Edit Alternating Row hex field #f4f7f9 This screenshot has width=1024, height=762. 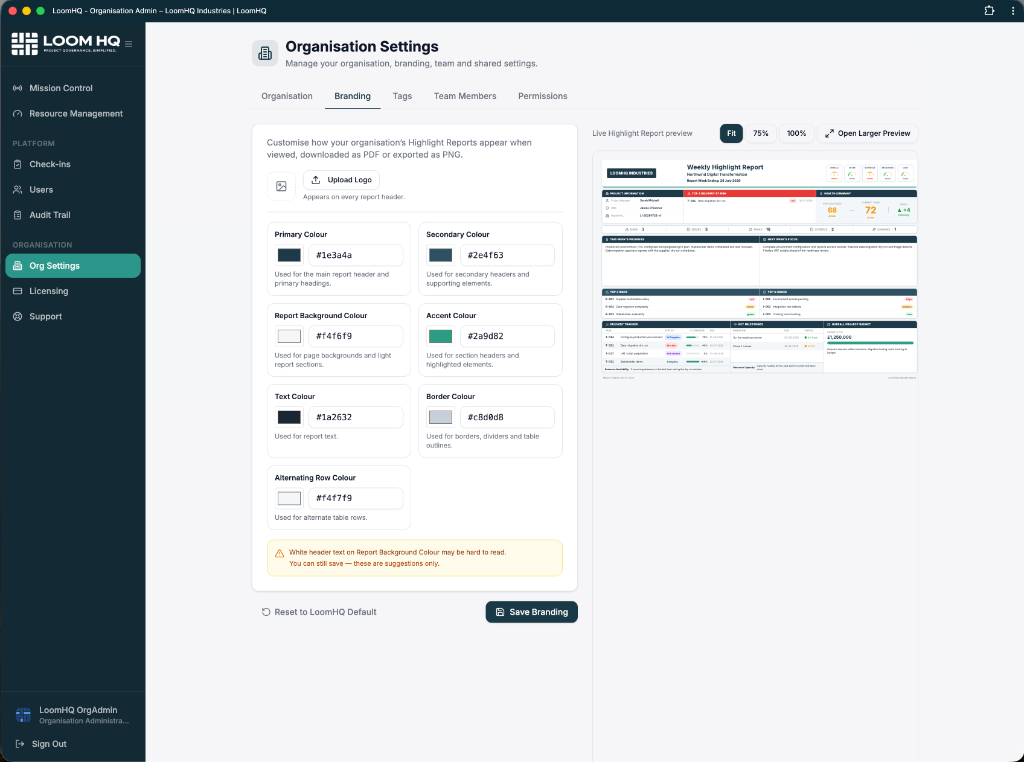[x=356, y=498]
